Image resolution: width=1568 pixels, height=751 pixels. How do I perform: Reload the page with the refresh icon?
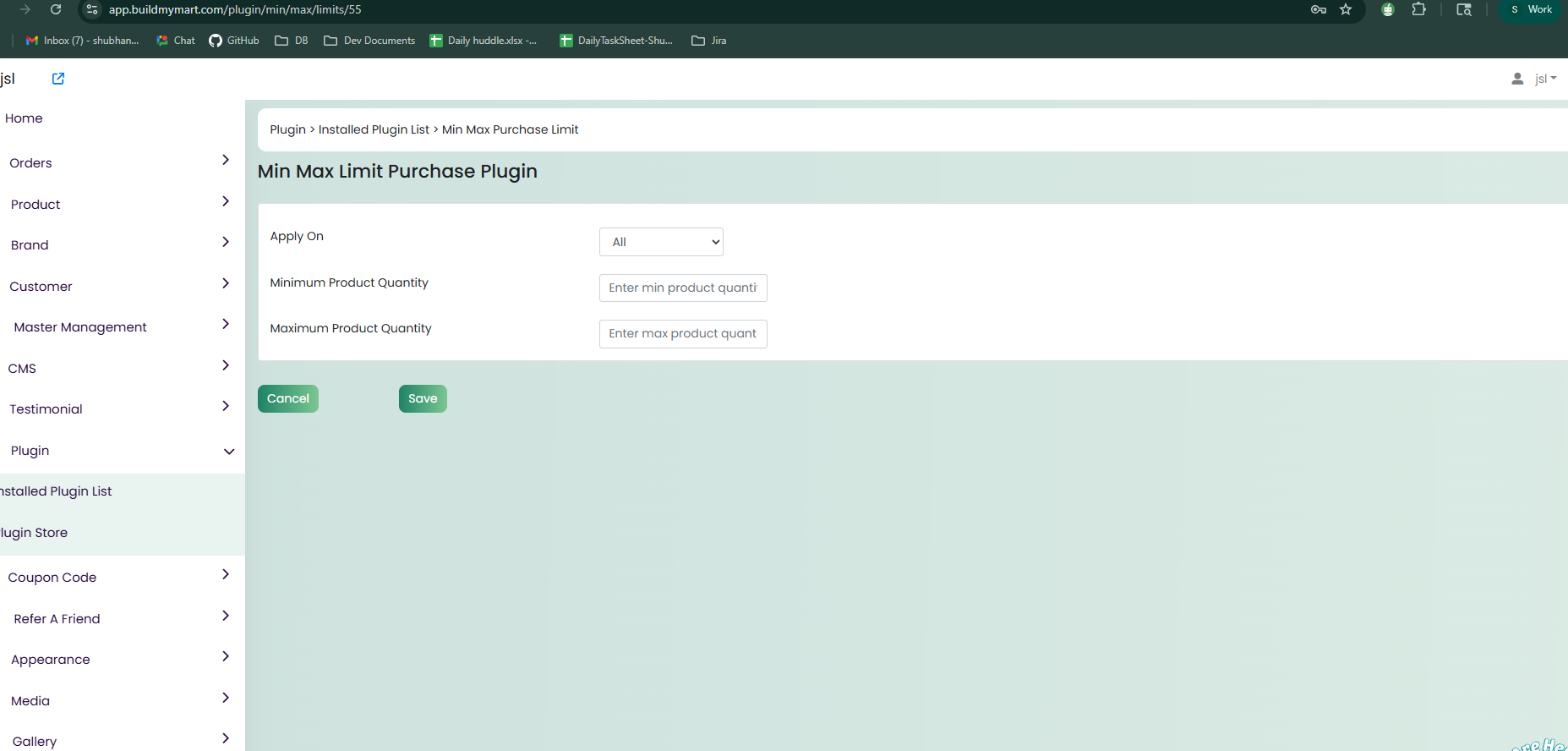pyautogui.click(x=56, y=9)
